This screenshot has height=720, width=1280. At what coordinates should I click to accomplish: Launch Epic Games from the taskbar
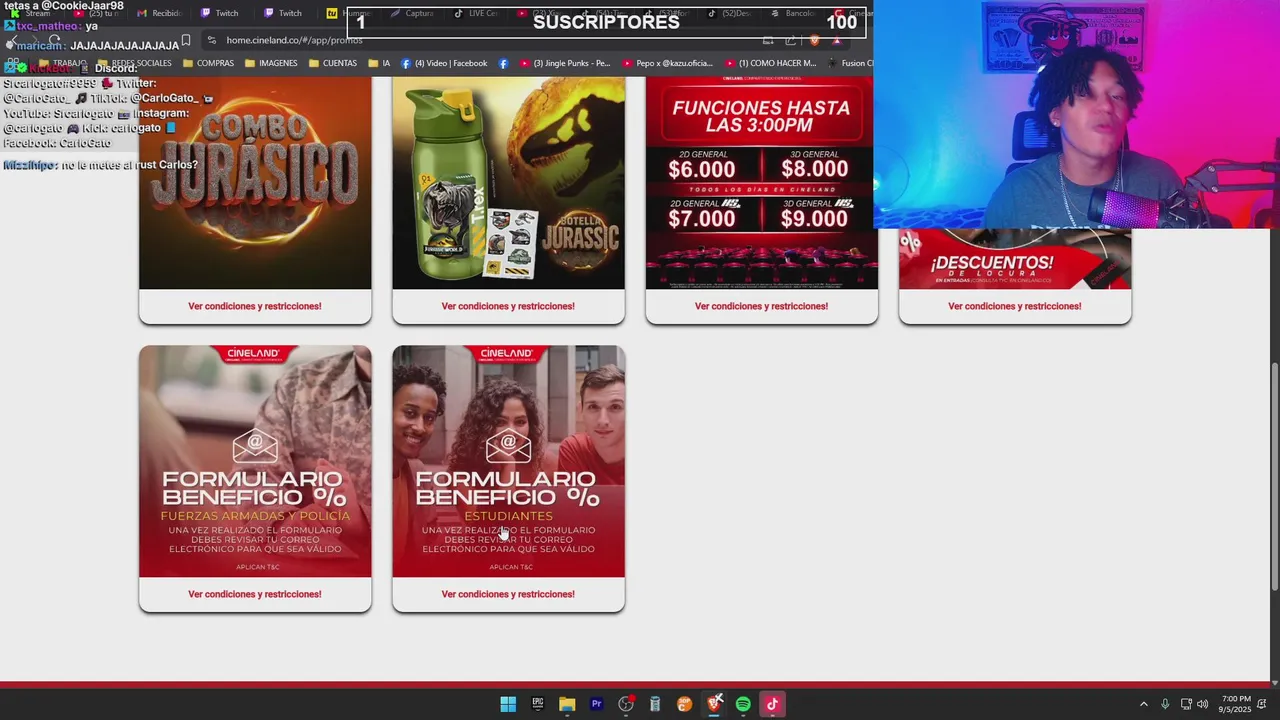click(x=538, y=704)
